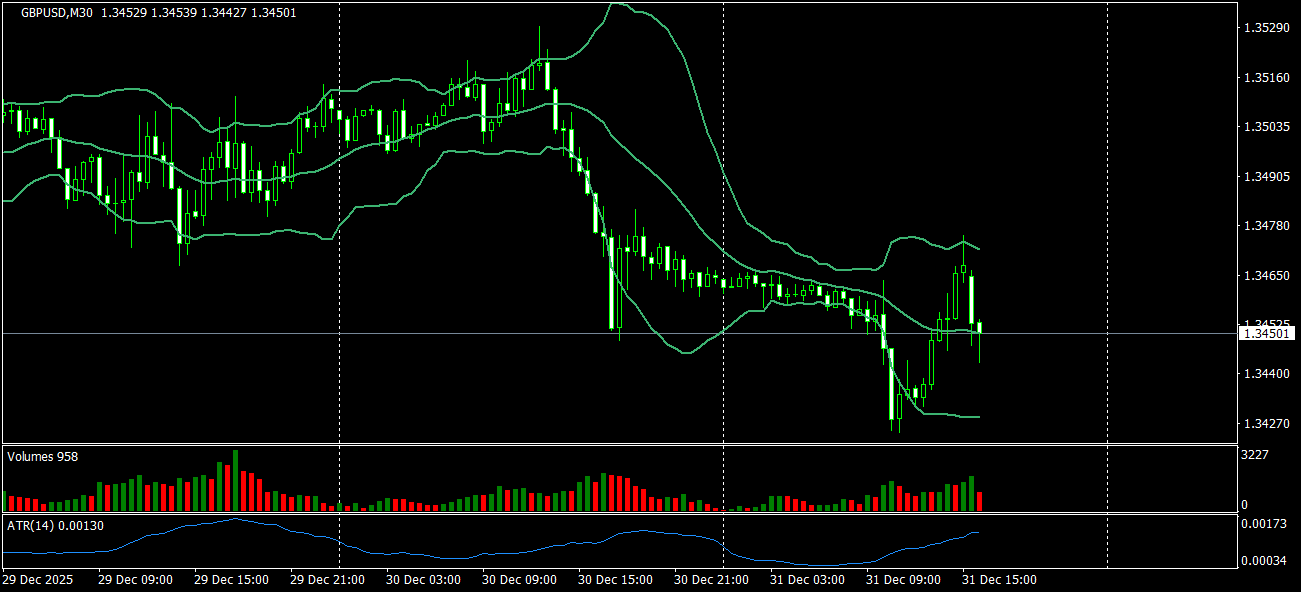Select the current price label 1.34501

pyautogui.click(x=1268, y=333)
